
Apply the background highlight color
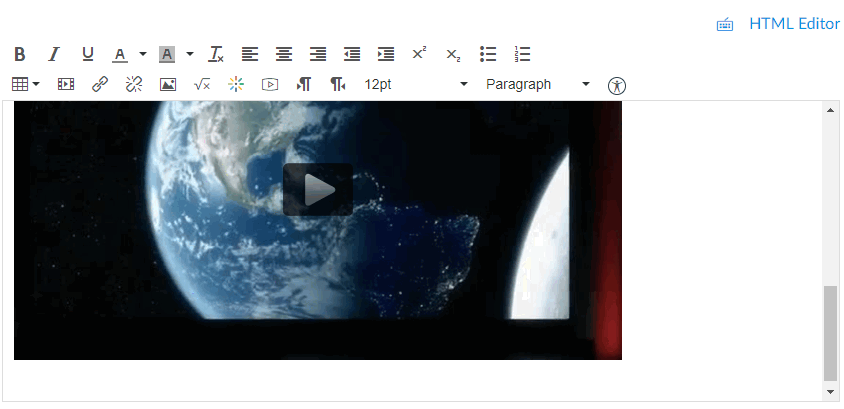[167, 54]
